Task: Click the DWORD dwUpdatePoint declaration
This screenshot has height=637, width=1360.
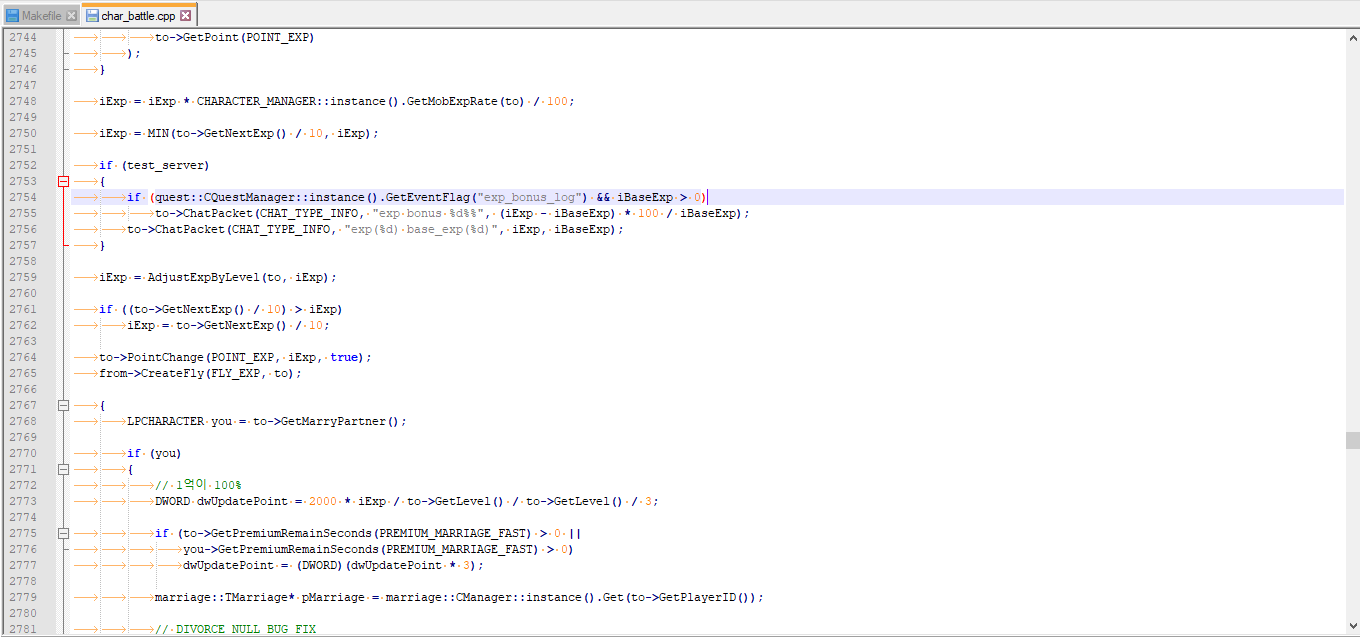Action: [x=407, y=501]
